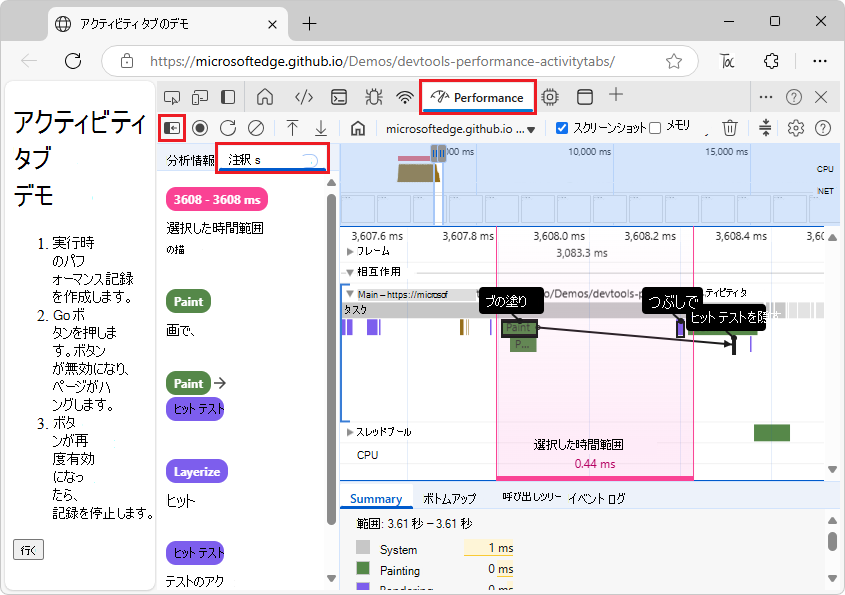
Task: Open the device emulation toolbar
Action: point(199,97)
